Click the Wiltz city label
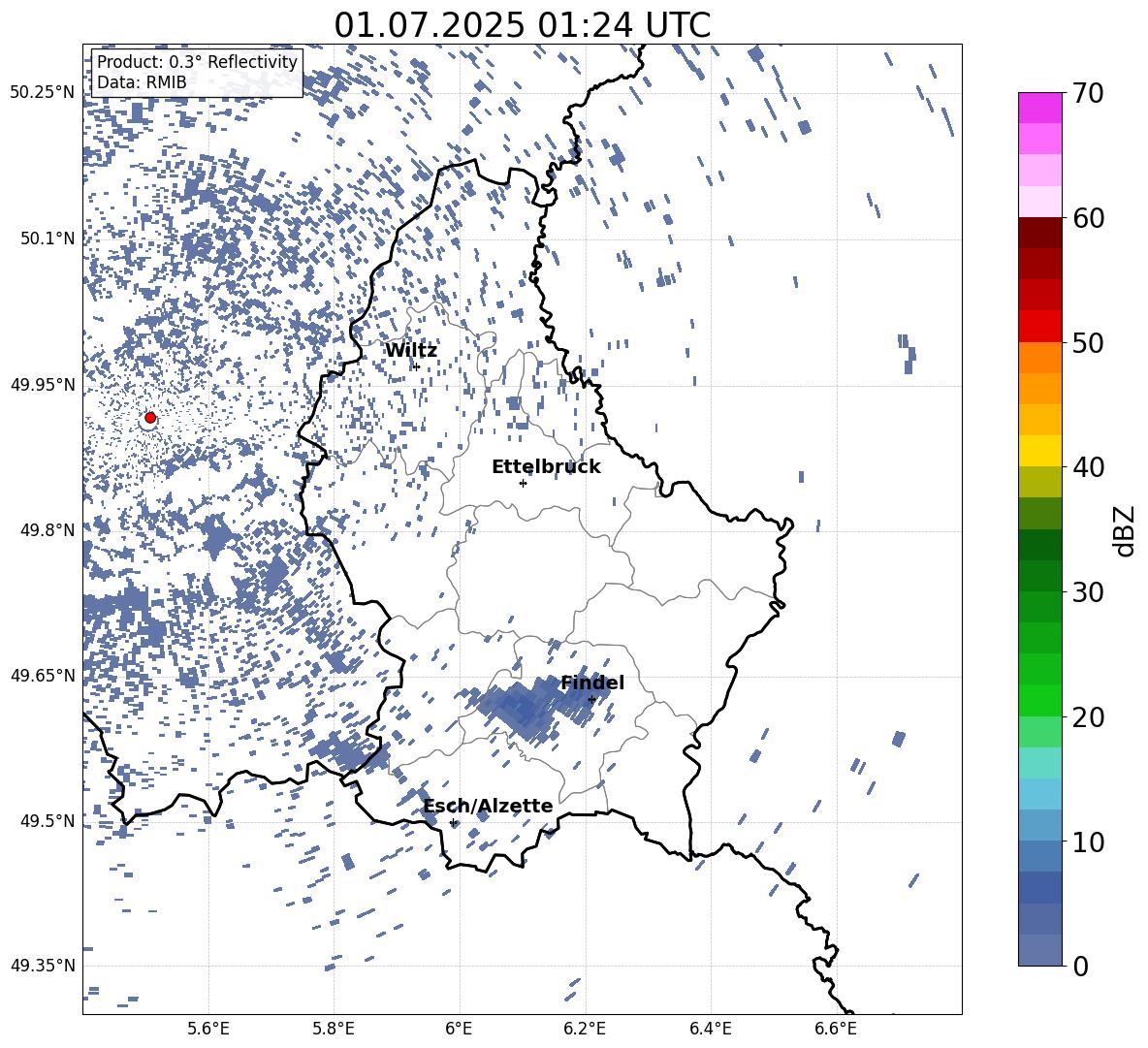This screenshot has width=1148, height=1048. click(x=411, y=351)
